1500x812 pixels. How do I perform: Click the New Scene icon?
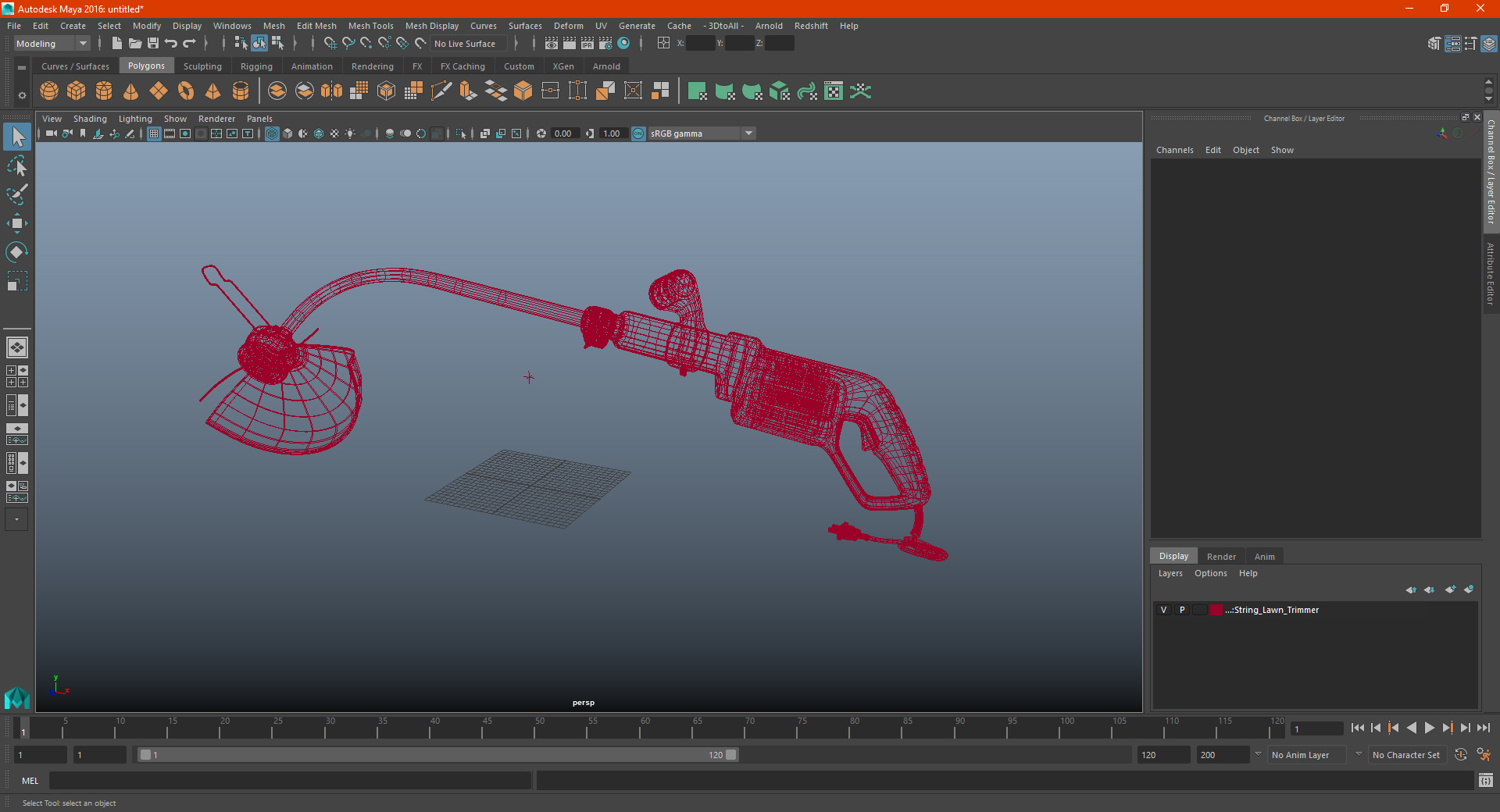pos(117,44)
